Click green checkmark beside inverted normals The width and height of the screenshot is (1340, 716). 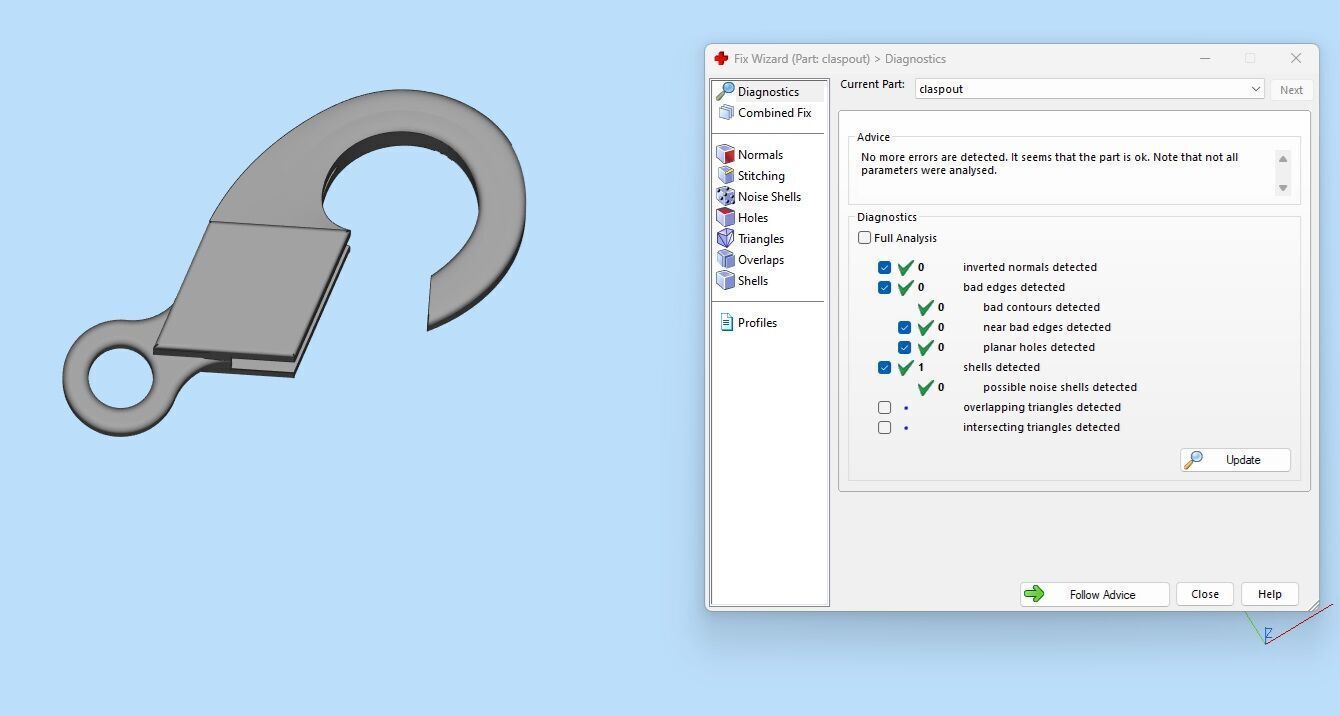(906, 267)
